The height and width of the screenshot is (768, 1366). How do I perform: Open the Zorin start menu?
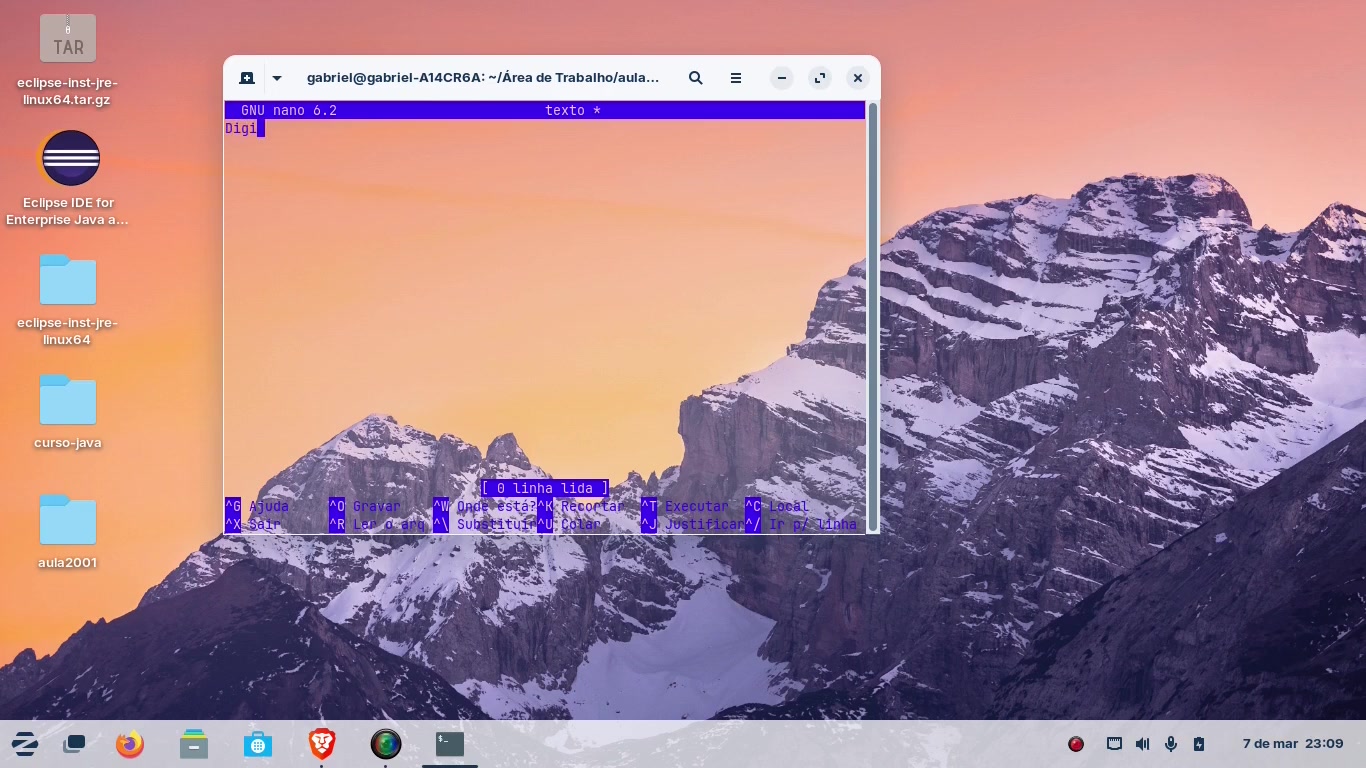click(24, 744)
